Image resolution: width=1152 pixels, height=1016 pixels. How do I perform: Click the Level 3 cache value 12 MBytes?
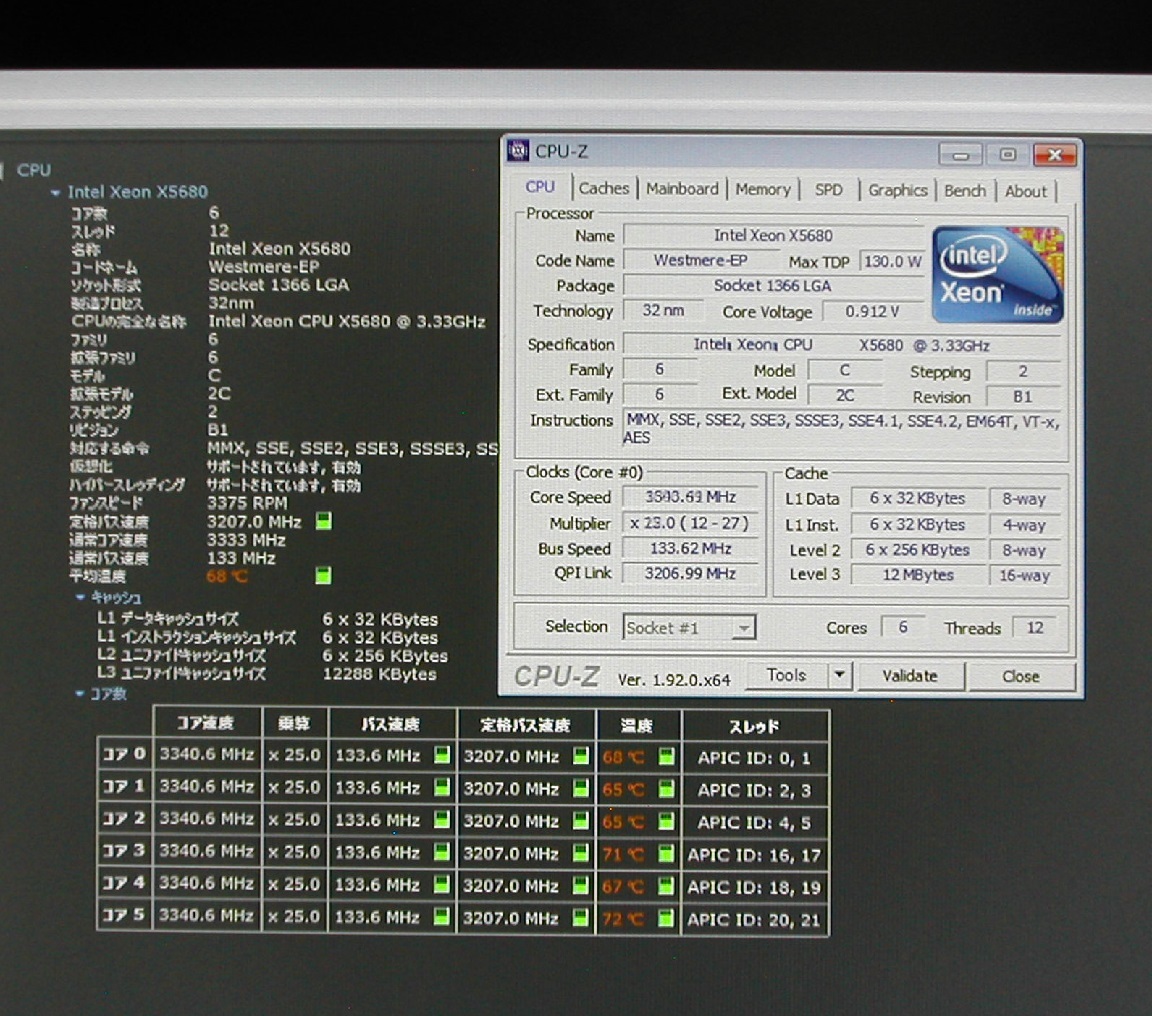point(918,574)
